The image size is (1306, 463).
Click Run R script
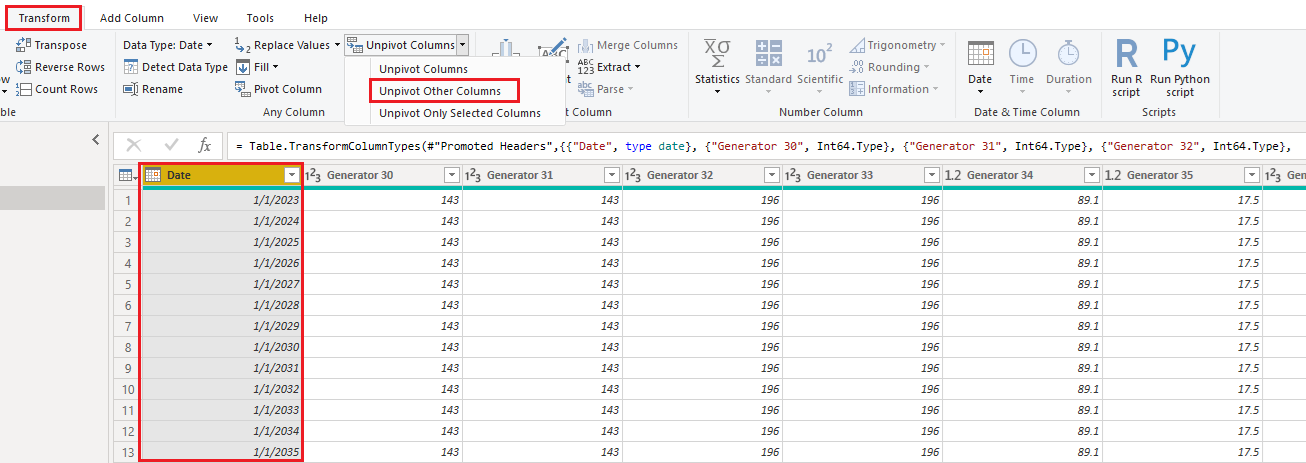[1126, 66]
